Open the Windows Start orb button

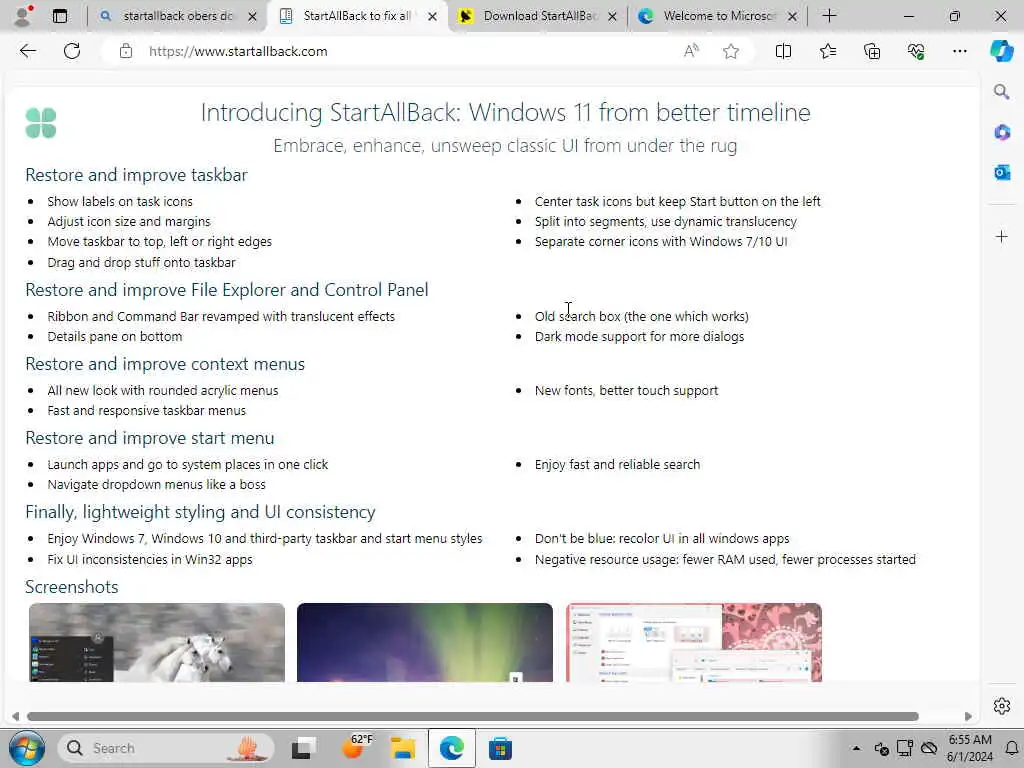(26, 748)
